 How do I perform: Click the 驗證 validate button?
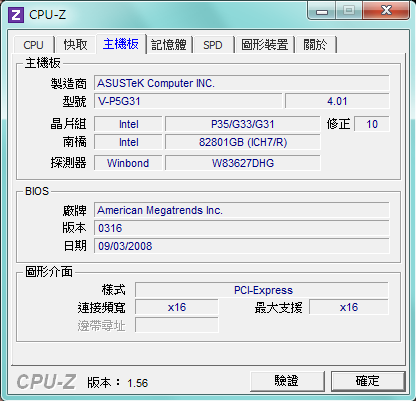[287, 381]
